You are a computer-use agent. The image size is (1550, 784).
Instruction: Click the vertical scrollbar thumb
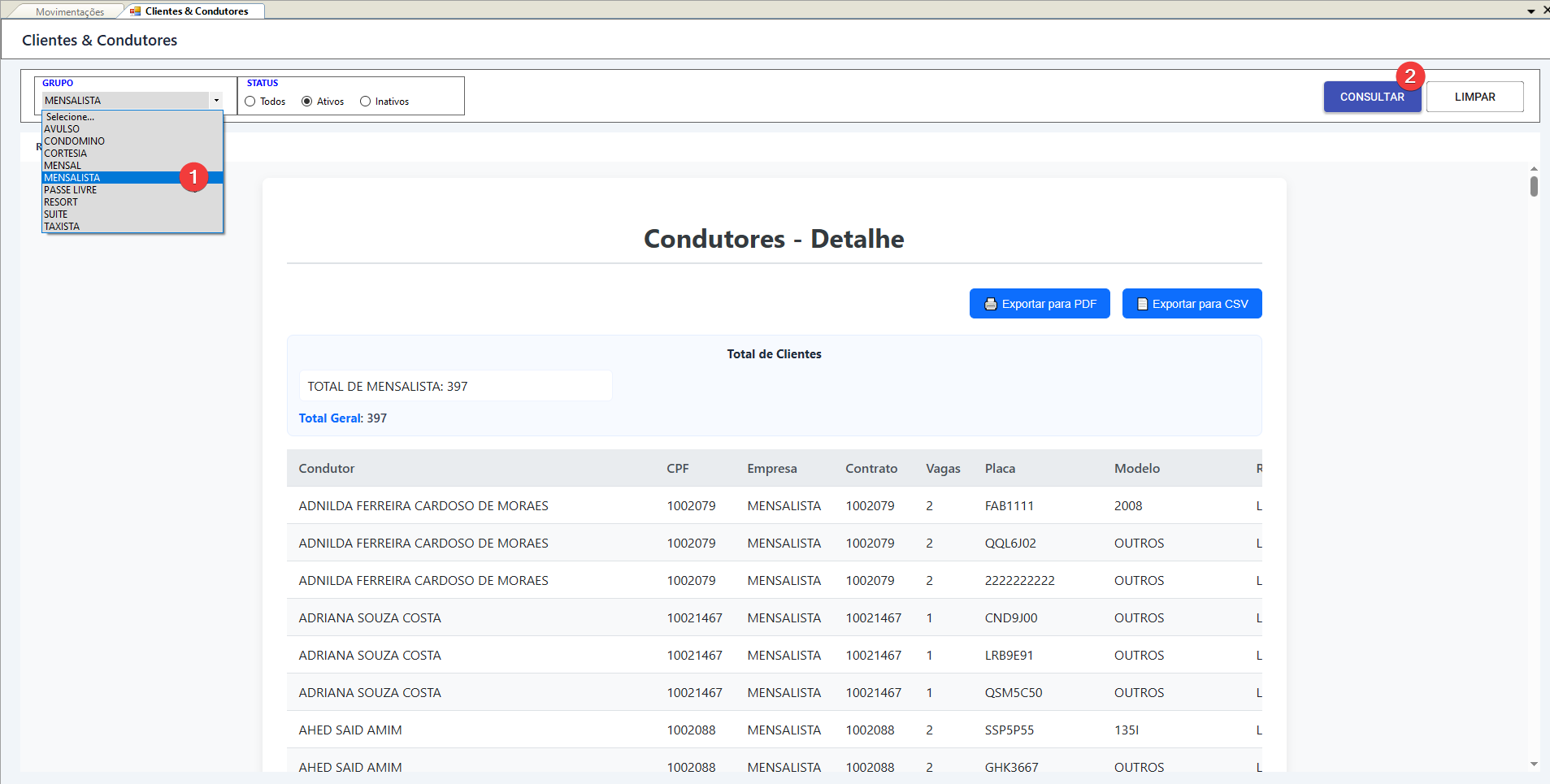pyautogui.click(x=1534, y=186)
